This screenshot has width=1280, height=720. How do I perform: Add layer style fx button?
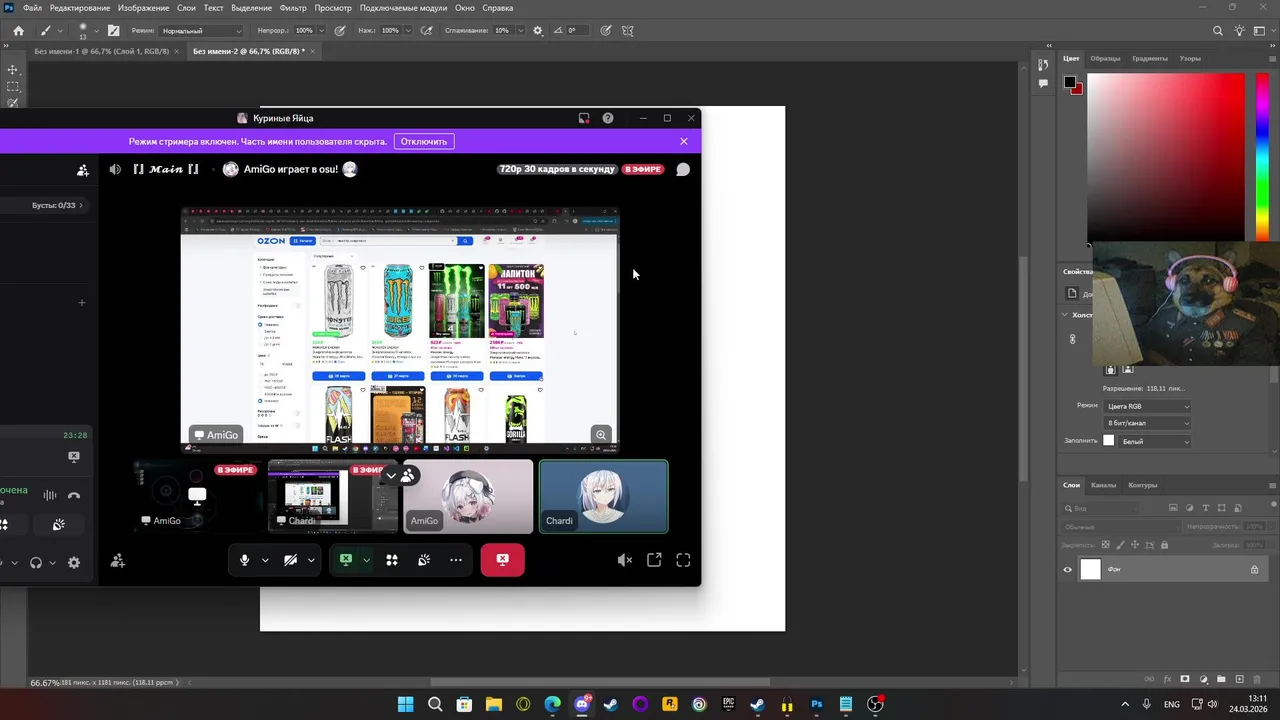click(x=1167, y=679)
